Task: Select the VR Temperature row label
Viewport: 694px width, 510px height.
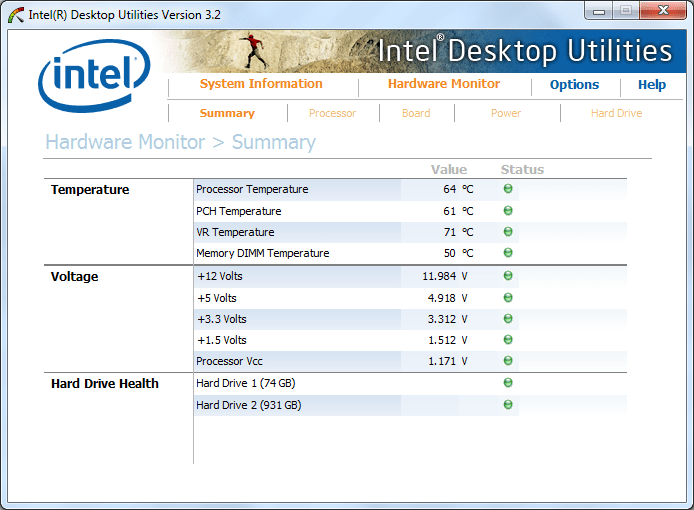Action: click(x=235, y=232)
